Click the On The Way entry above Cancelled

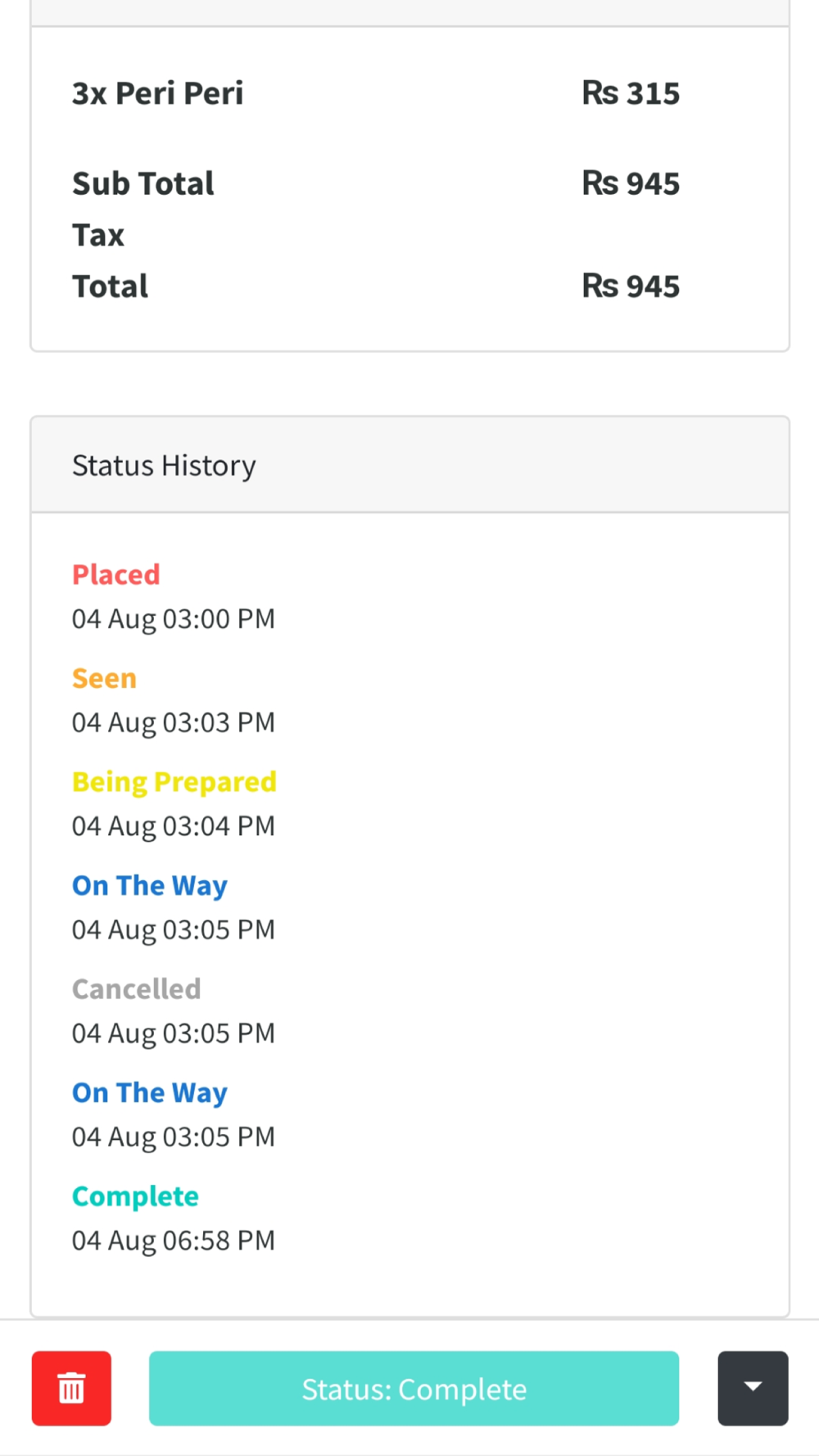pos(150,885)
